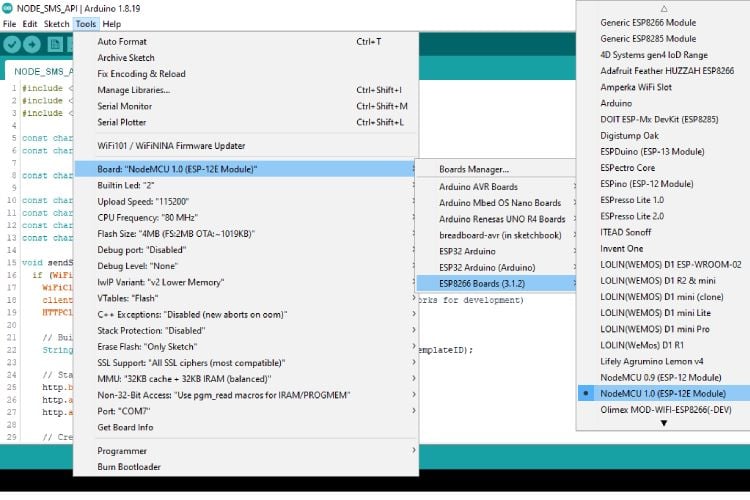The image size is (750, 500).
Task: Expand the C++ Exceptions submenu
Action: [x=246, y=314]
